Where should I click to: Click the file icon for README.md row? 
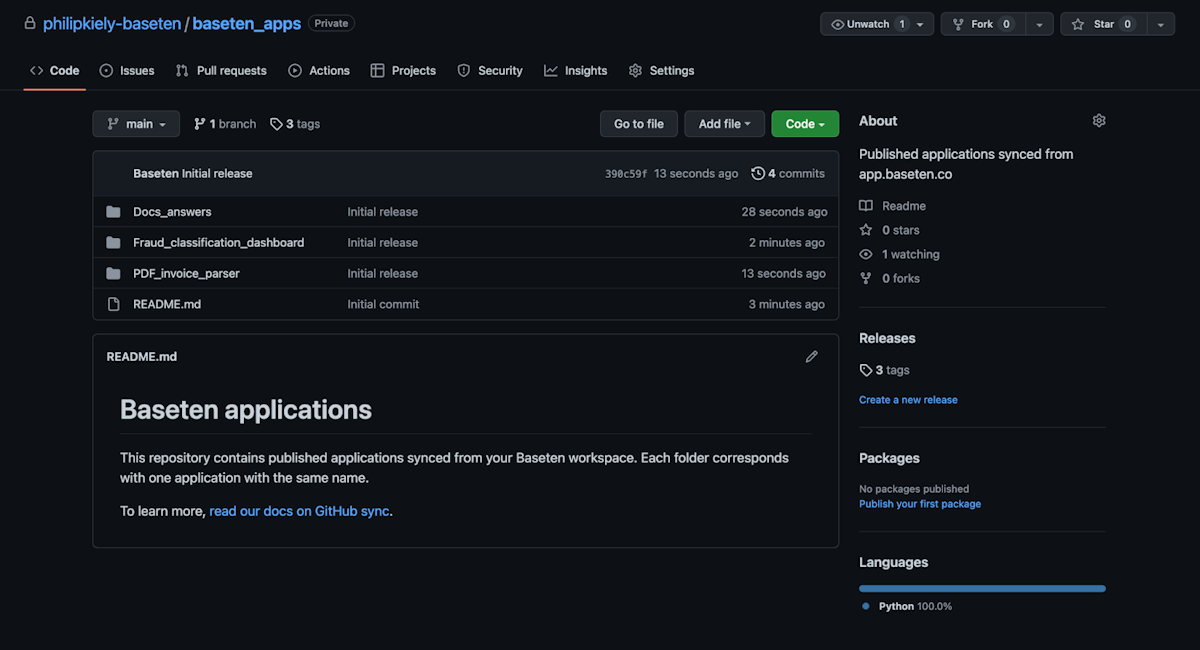tap(113, 304)
